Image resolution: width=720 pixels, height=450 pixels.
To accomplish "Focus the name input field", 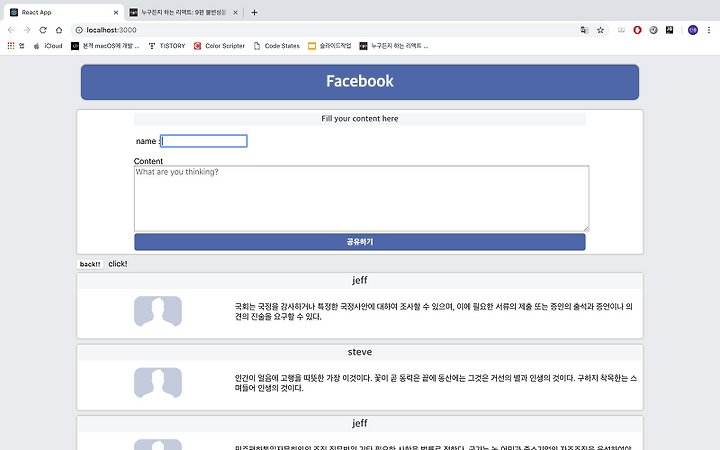I will (x=203, y=141).
